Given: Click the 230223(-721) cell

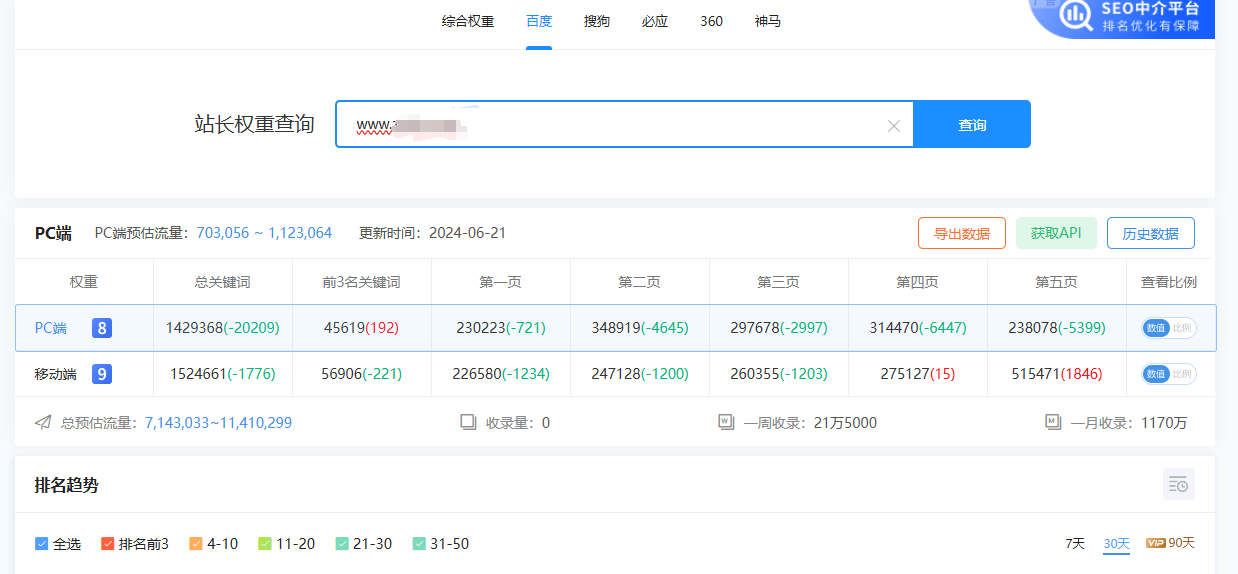Looking at the screenshot, I should [x=500, y=328].
